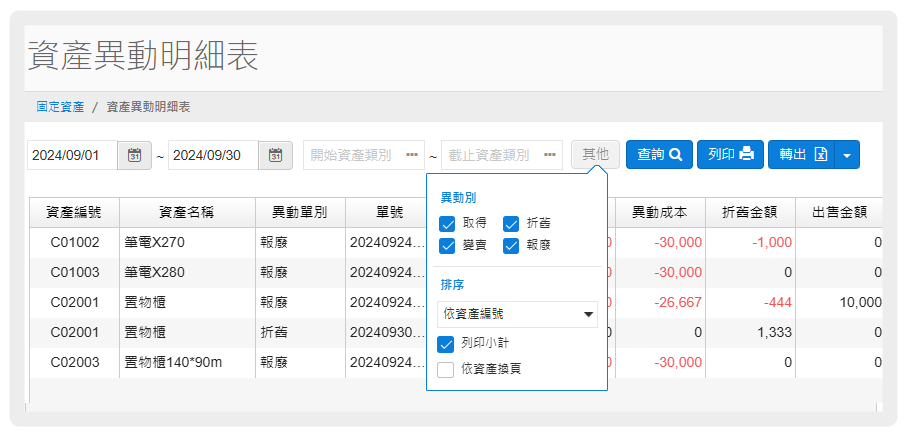Uncheck the 折舊 checkbox
This screenshot has height=437, width=907.
pos(512,223)
